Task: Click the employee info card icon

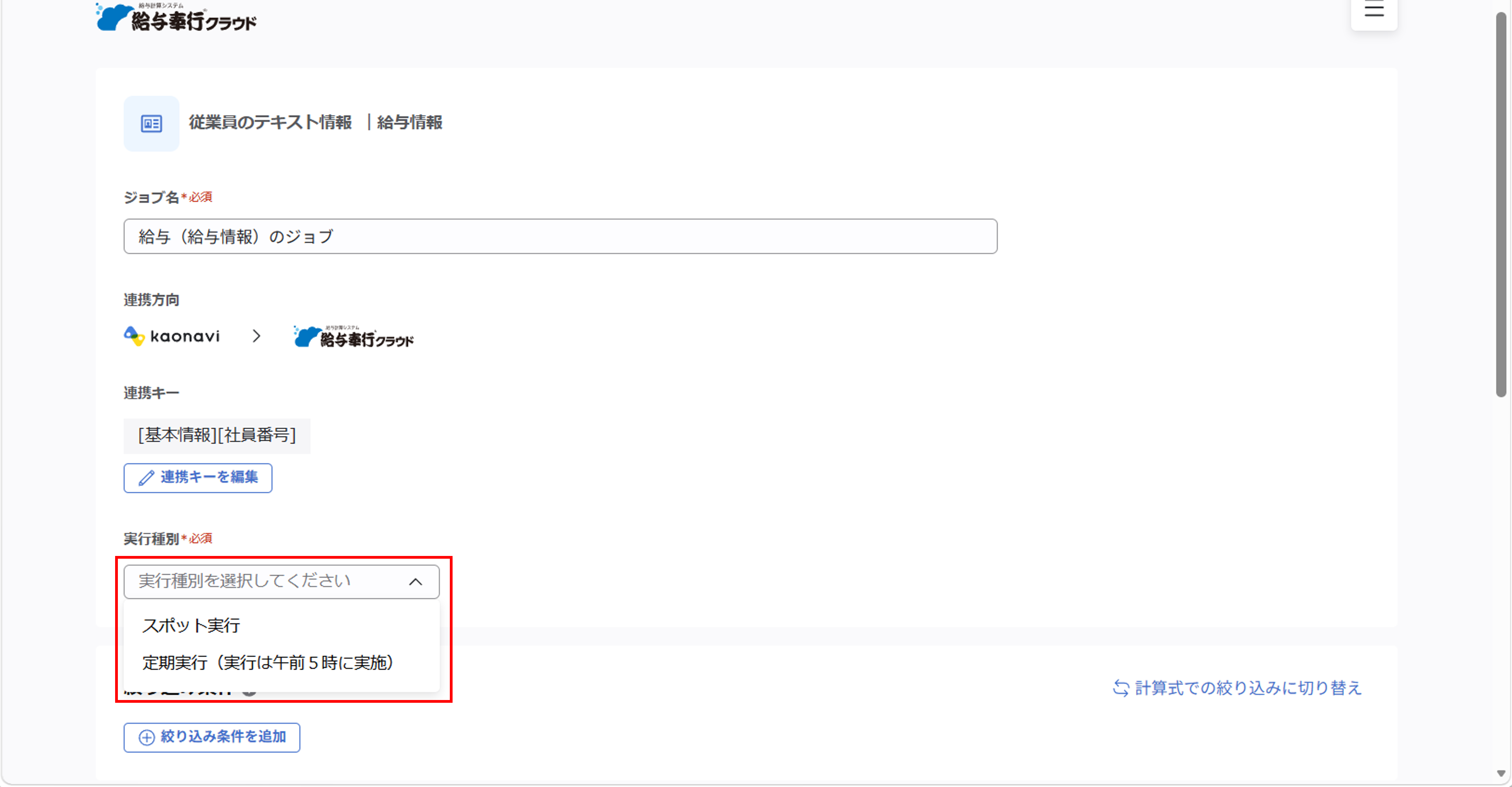Action: (x=152, y=123)
